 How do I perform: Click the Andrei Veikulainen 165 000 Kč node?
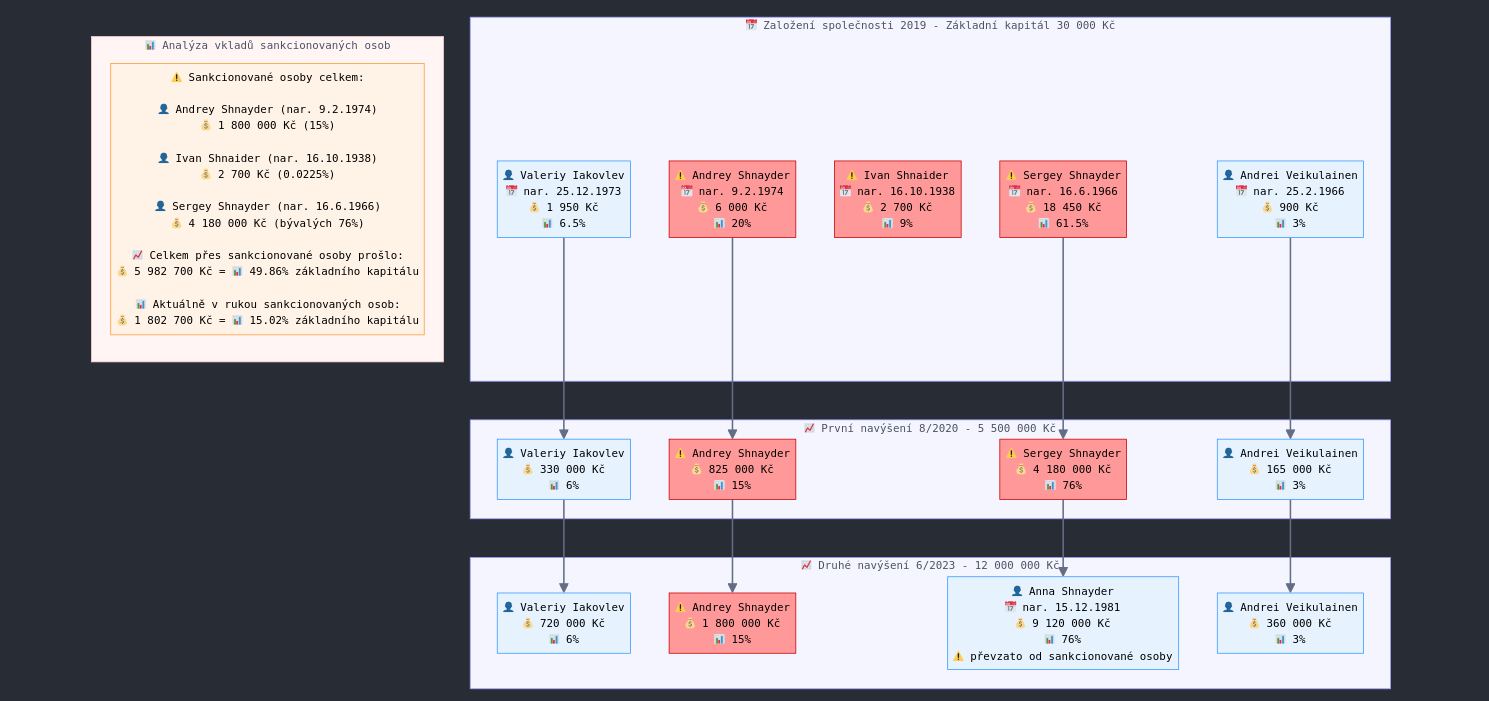click(x=1289, y=469)
